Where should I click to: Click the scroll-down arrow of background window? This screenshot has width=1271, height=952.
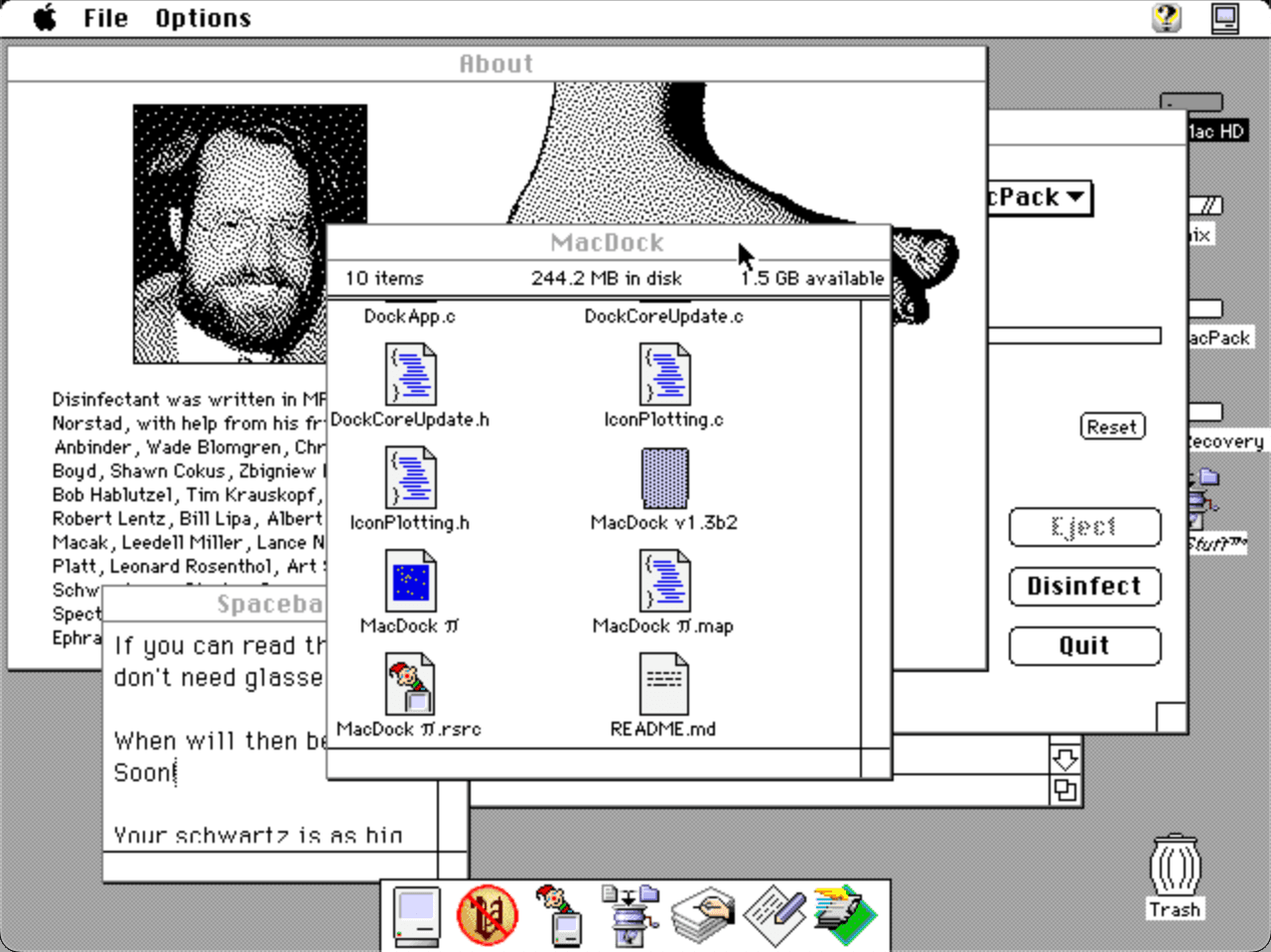coord(1065,759)
